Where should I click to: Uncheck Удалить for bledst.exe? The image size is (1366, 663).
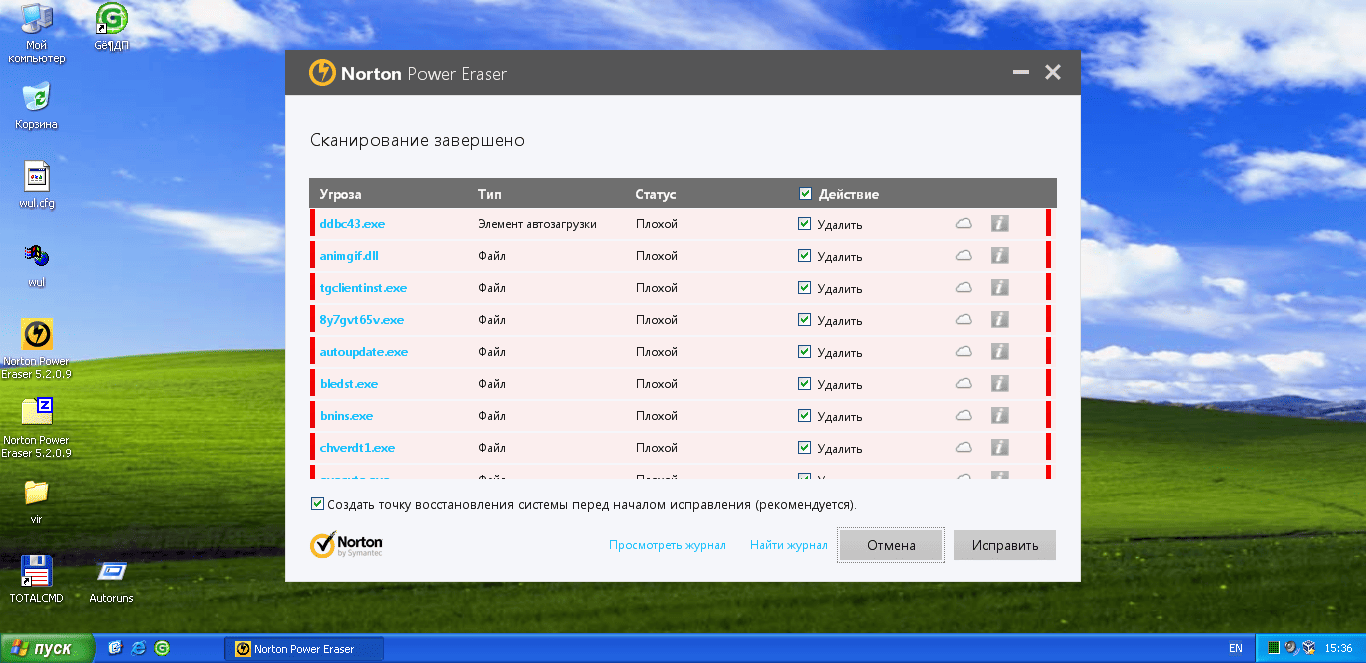pos(804,384)
